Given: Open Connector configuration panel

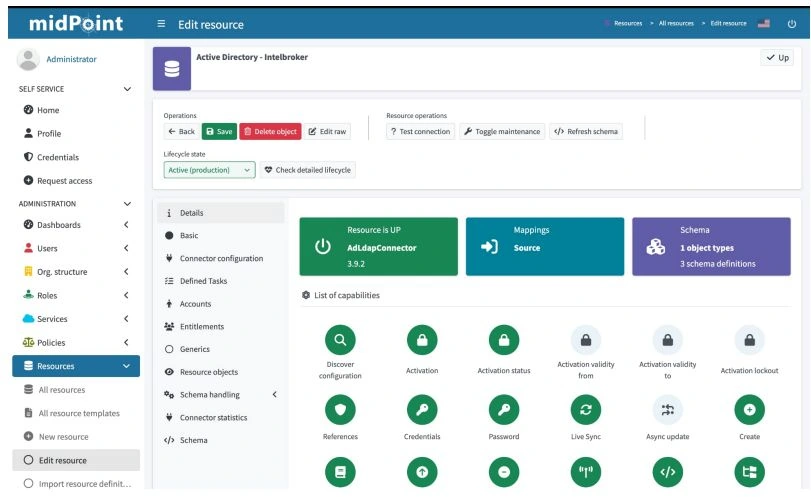Looking at the screenshot, I should point(221,258).
